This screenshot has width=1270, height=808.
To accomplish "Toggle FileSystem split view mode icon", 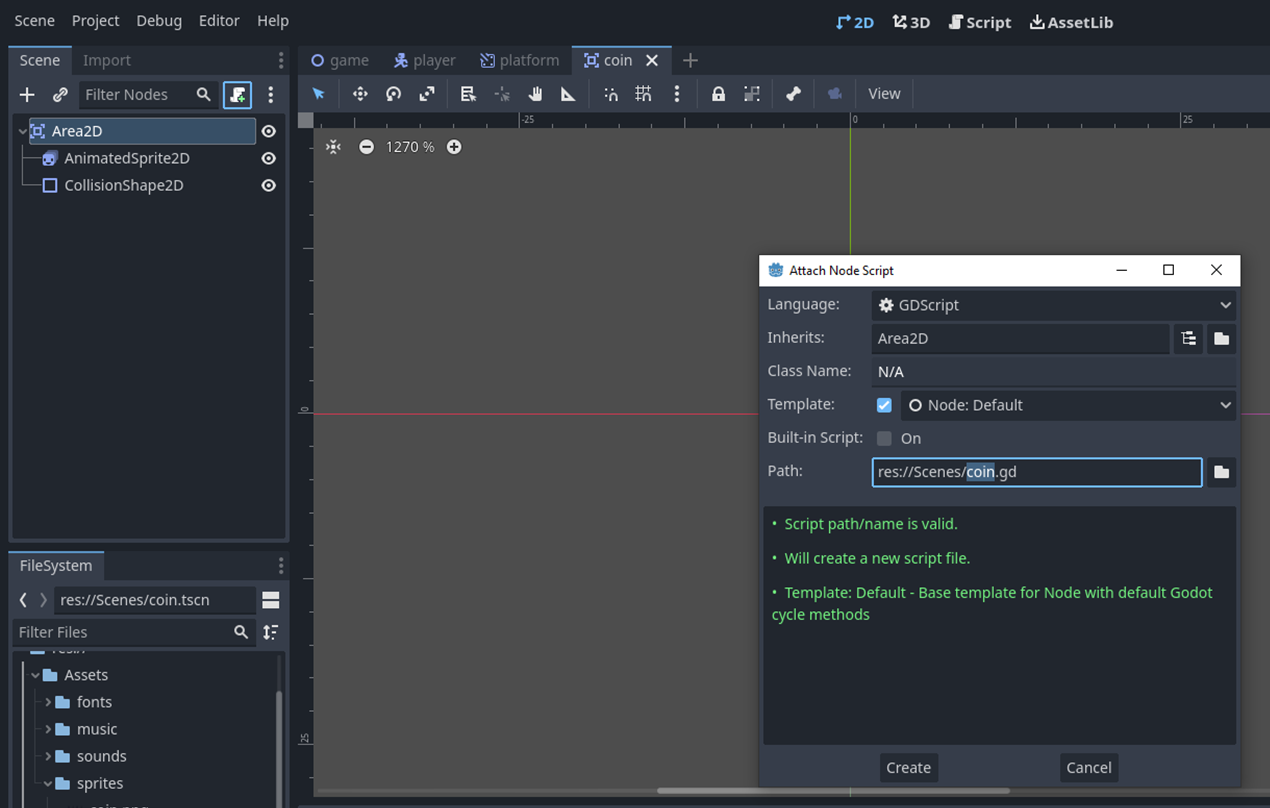I will [270, 600].
